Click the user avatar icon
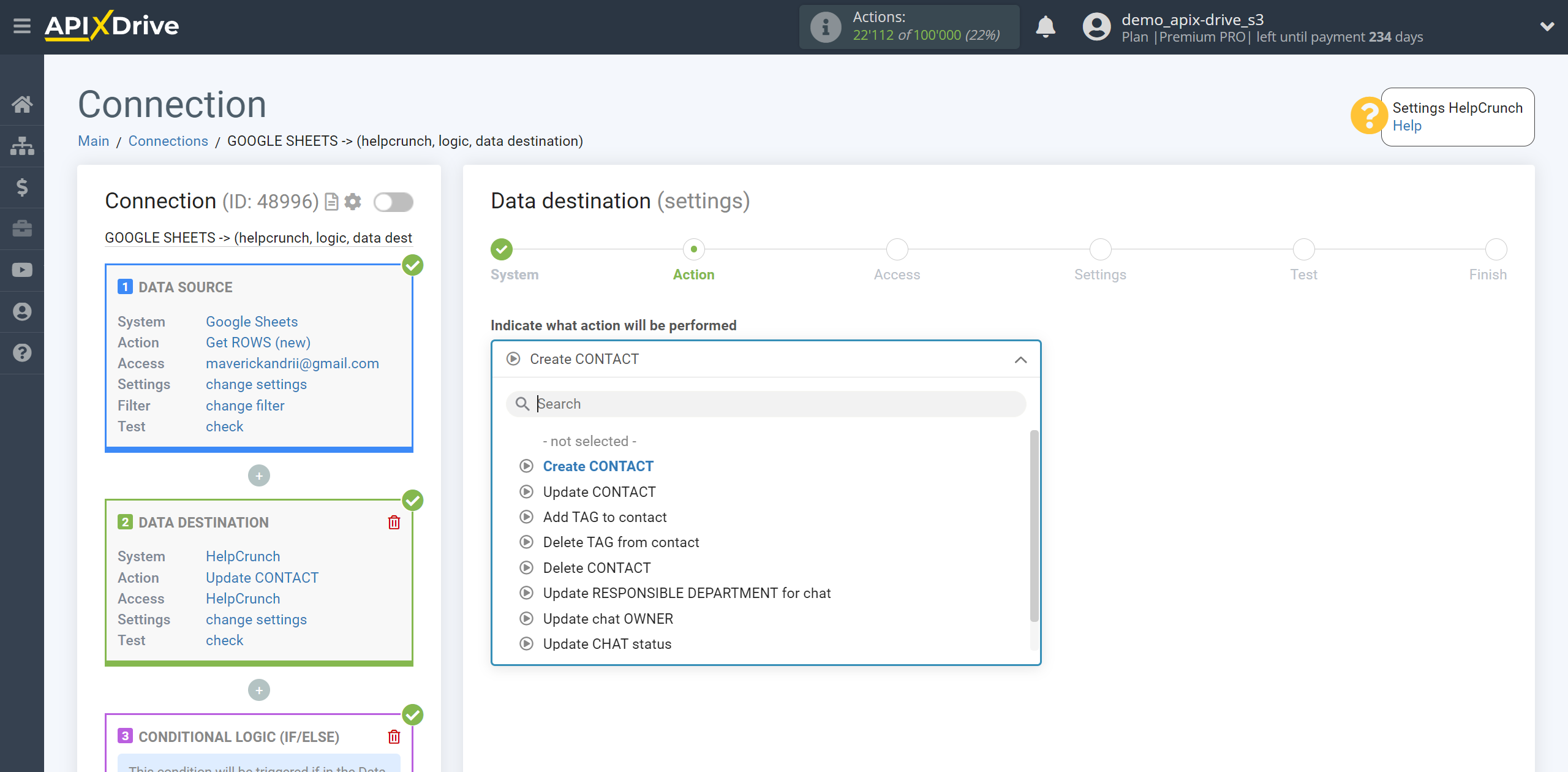 1096,27
